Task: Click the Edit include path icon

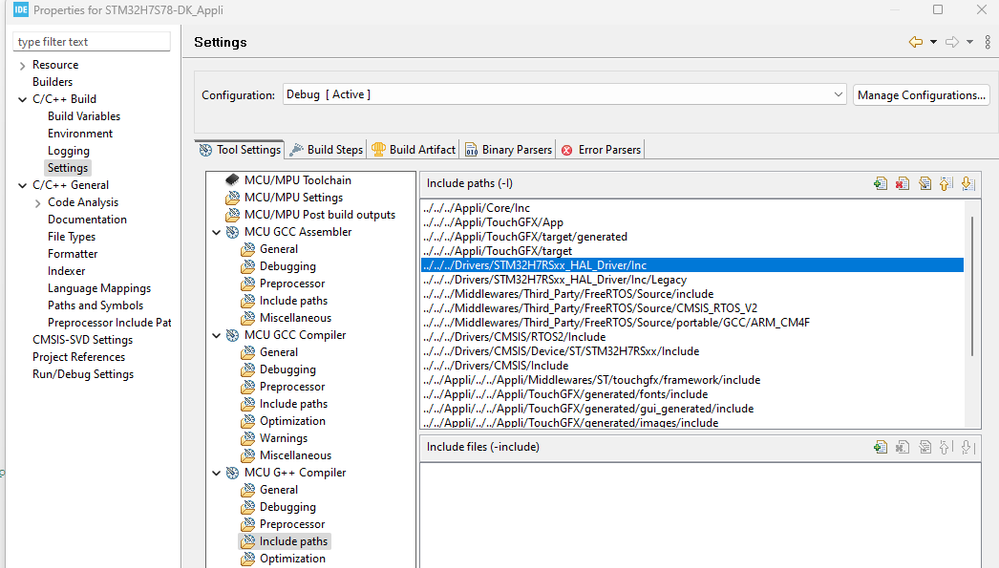Action: pos(924,183)
